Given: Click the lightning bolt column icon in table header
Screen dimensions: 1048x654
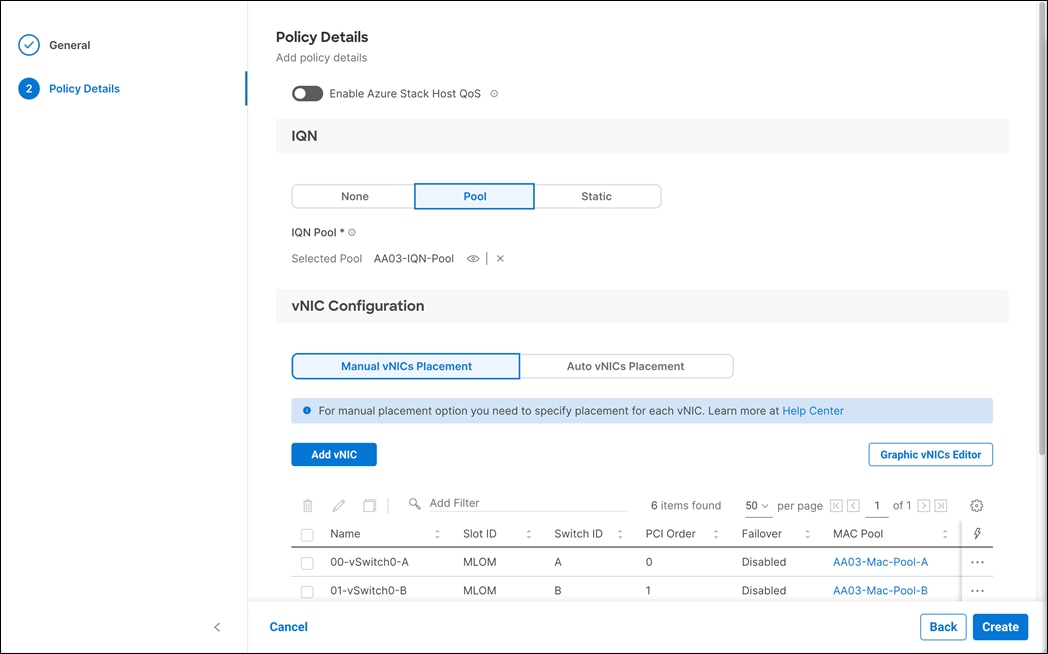Looking at the screenshot, I should [x=977, y=533].
